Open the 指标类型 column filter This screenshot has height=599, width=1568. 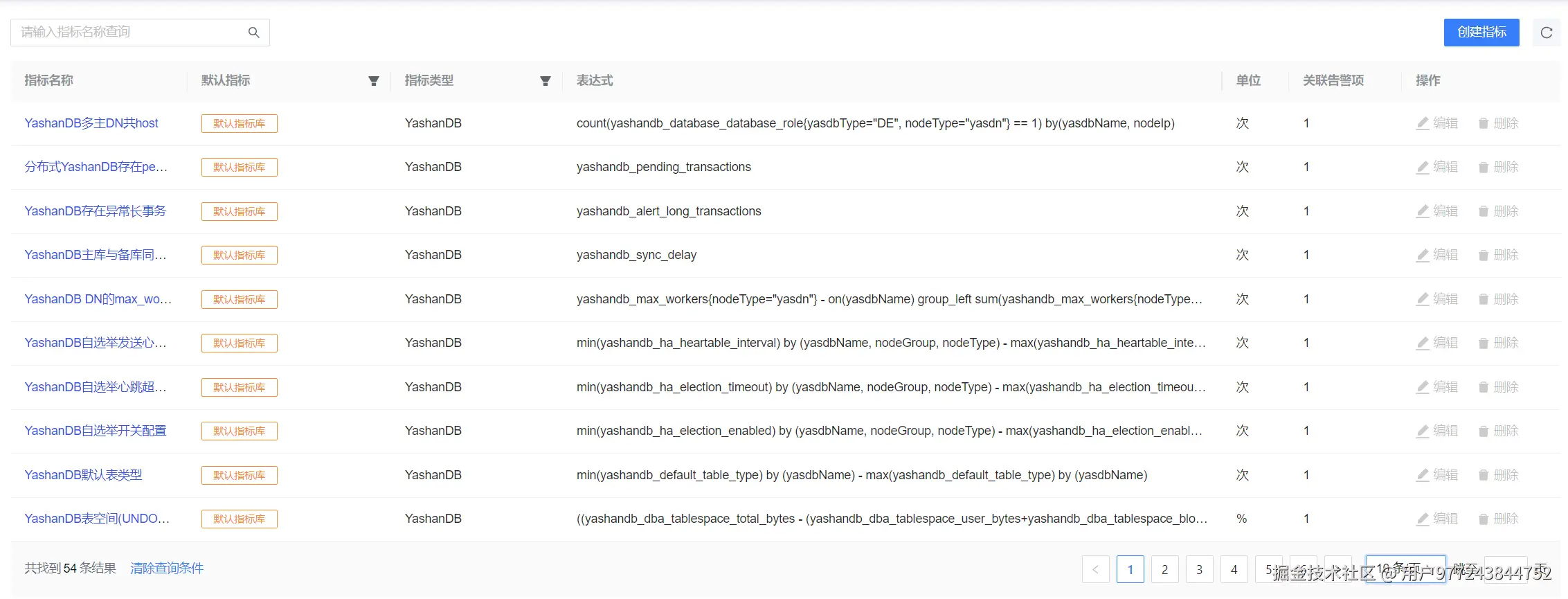click(546, 81)
